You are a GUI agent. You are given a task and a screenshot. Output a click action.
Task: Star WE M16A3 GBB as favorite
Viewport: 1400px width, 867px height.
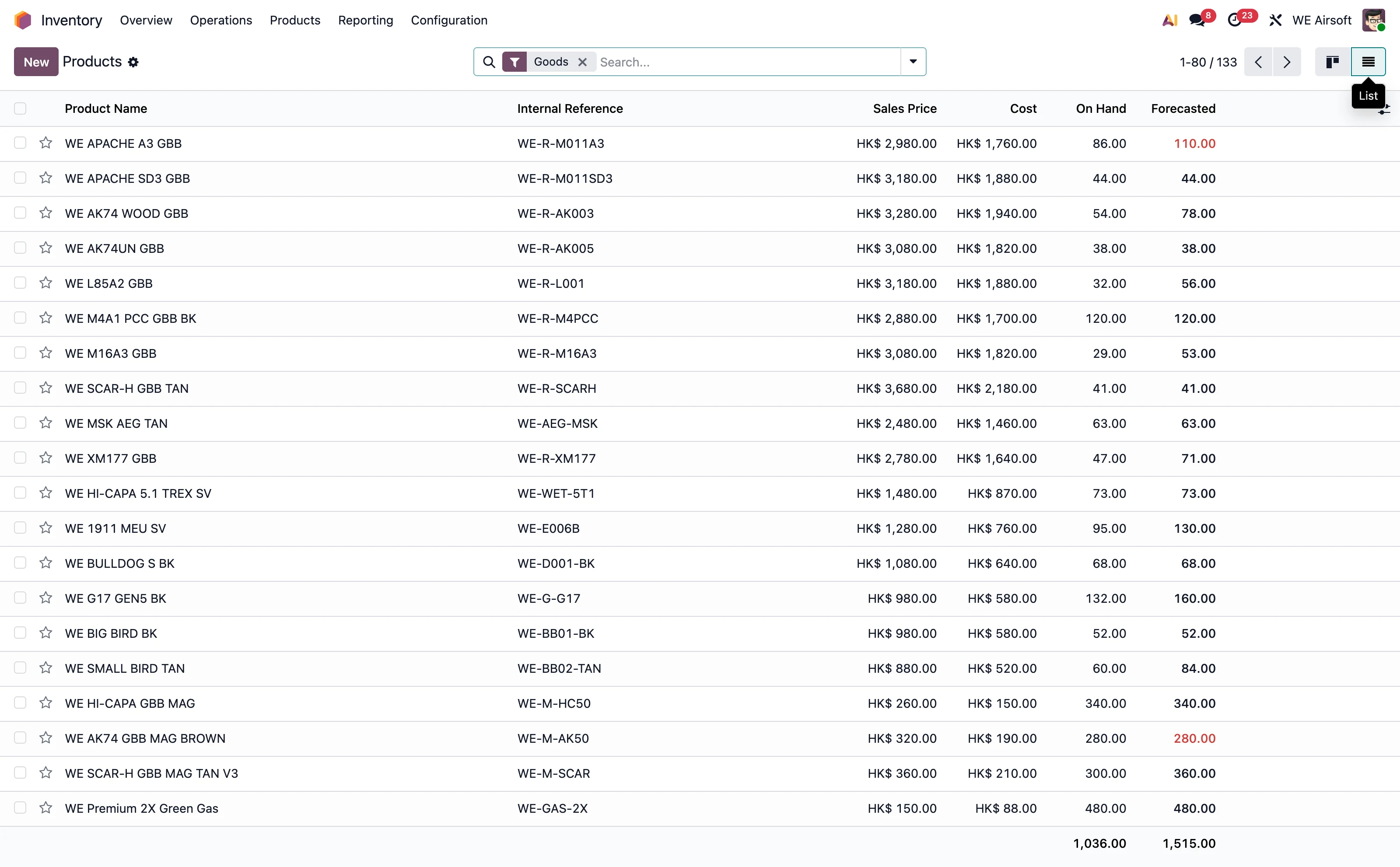(x=46, y=353)
